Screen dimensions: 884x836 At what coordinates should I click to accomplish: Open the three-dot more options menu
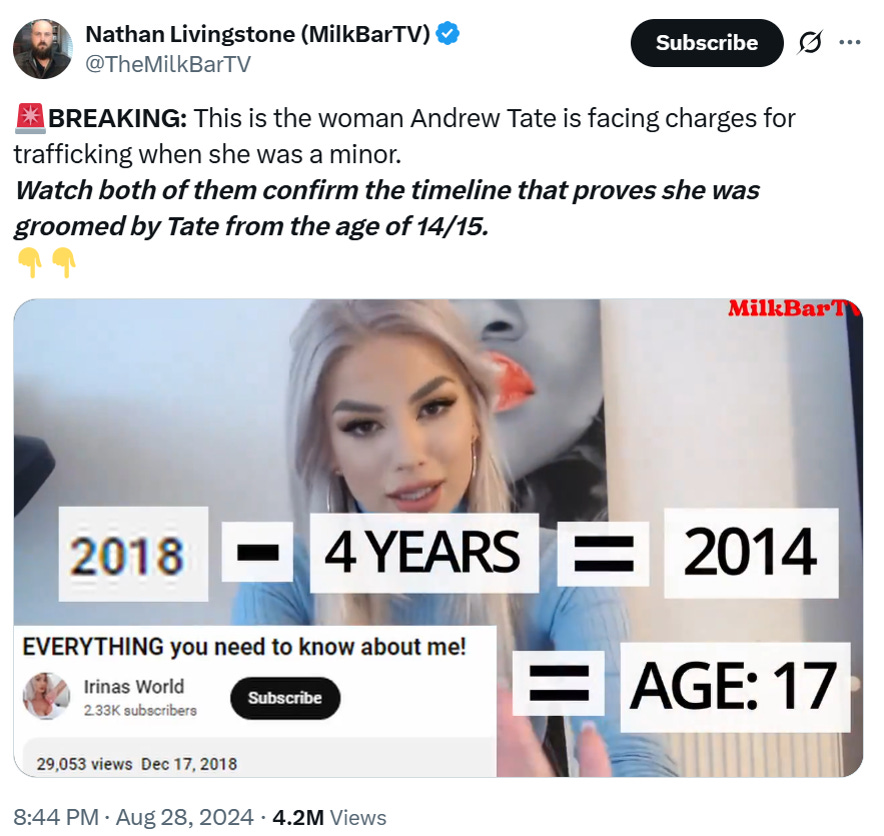coord(850,42)
